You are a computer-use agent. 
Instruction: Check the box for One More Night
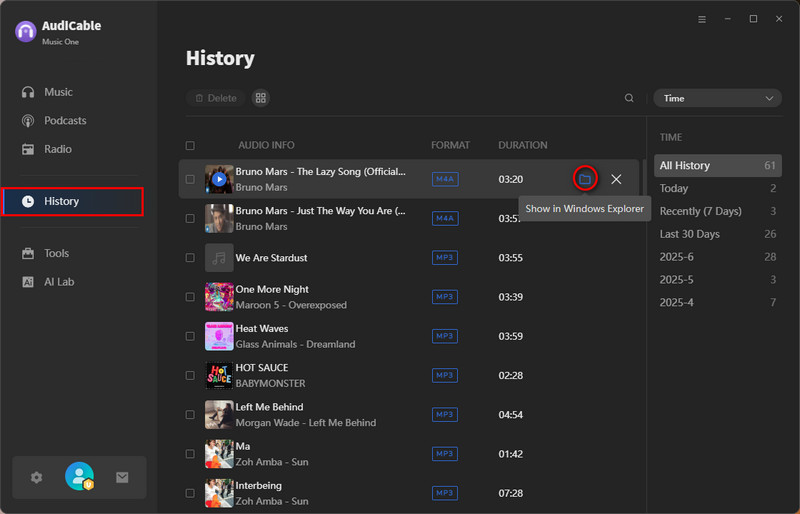pyautogui.click(x=190, y=297)
